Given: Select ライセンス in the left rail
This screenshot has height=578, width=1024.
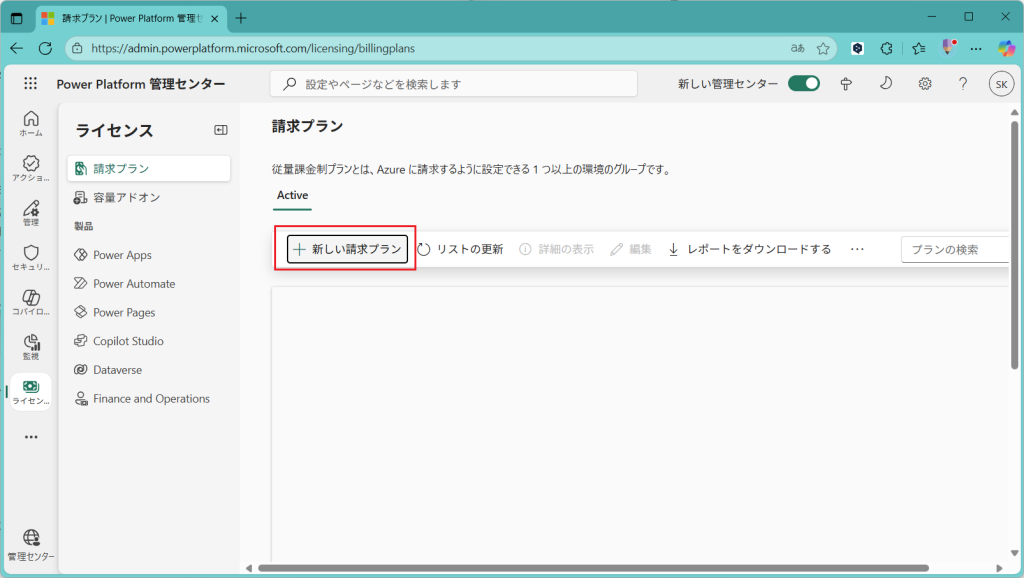Looking at the screenshot, I should pos(31,392).
